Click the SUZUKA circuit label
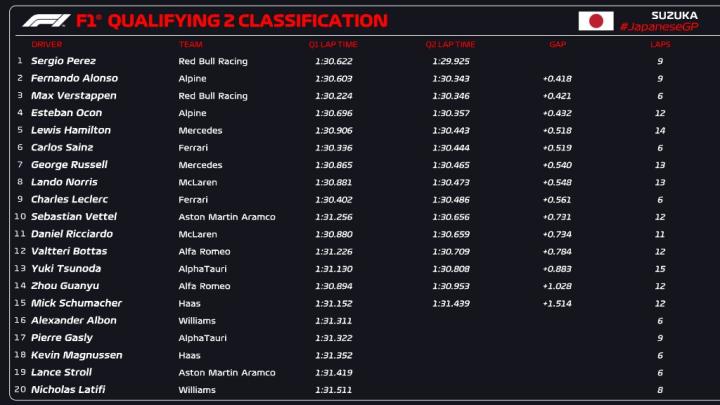720x405 pixels. [667, 14]
